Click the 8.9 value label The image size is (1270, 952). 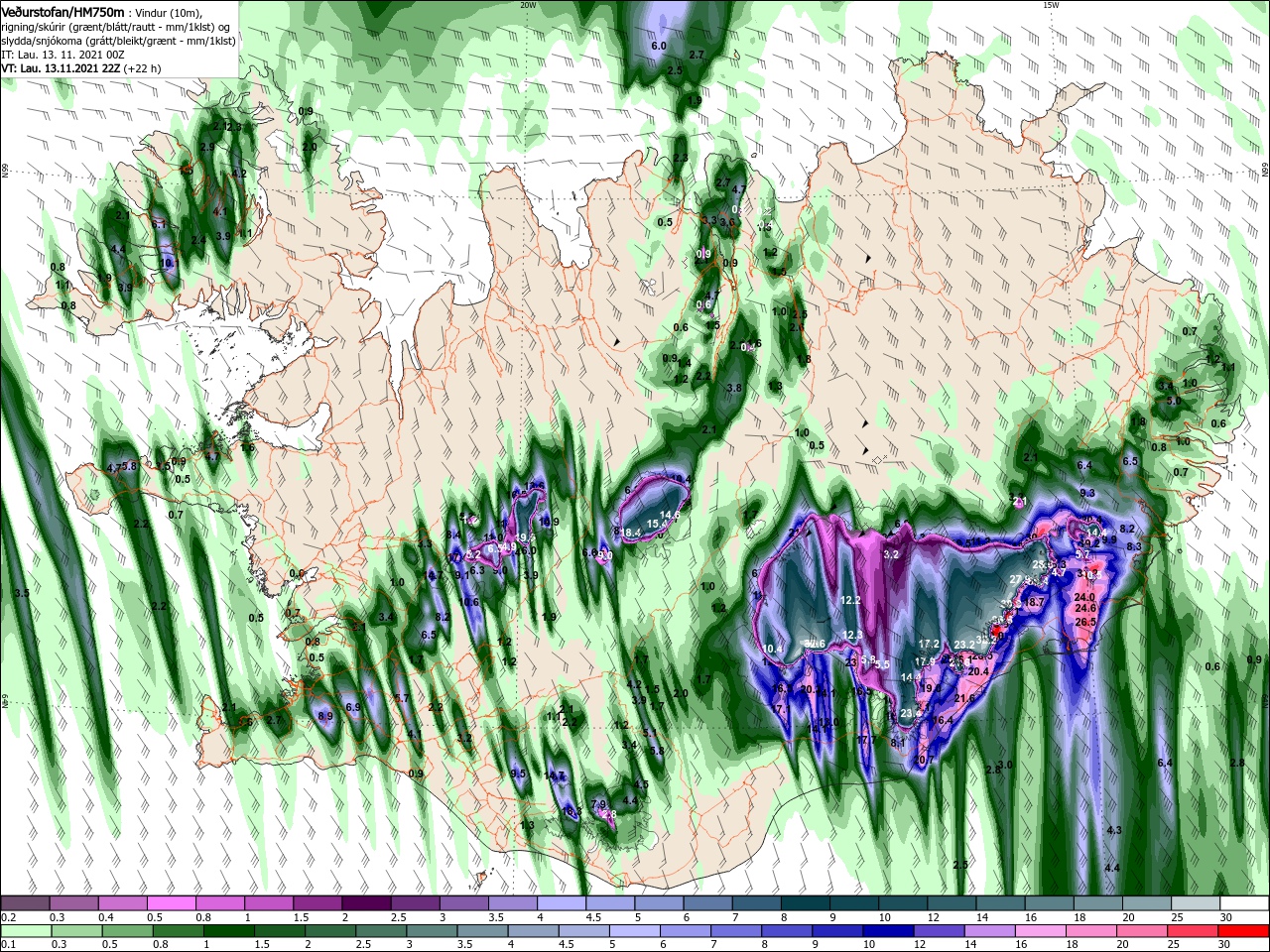[x=325, y=715]
